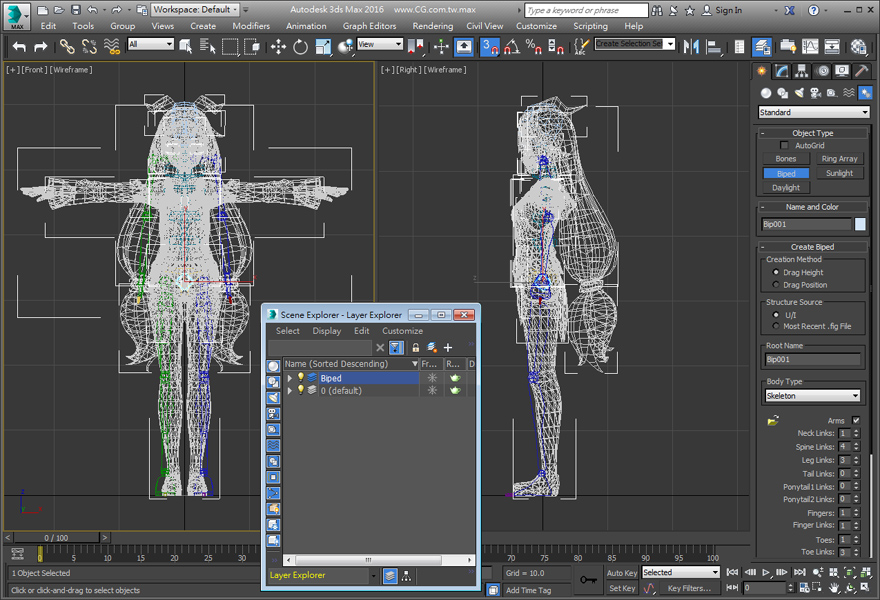Click the Scene Explorer horizontal scrollbar
This screenshot has height=600, width=880.
click(x=368, y=560)
